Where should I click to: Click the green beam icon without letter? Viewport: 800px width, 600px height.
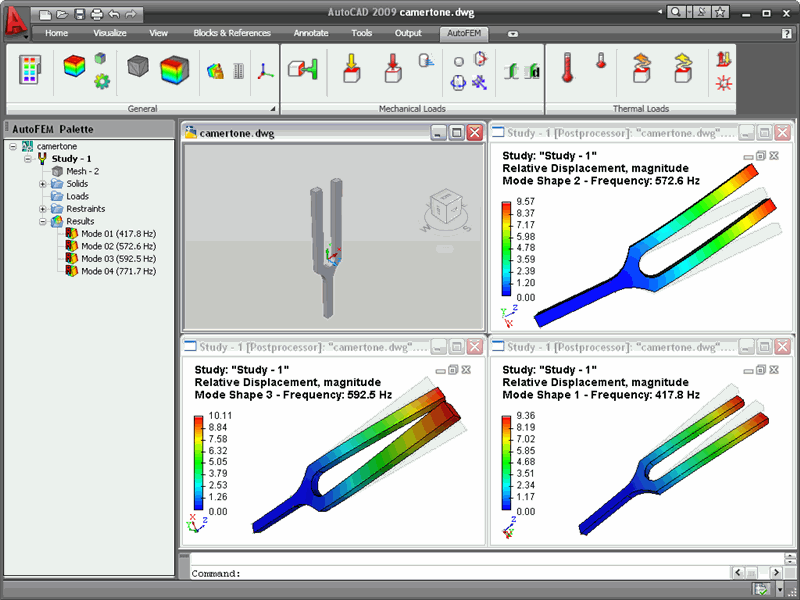coord(512,71)
